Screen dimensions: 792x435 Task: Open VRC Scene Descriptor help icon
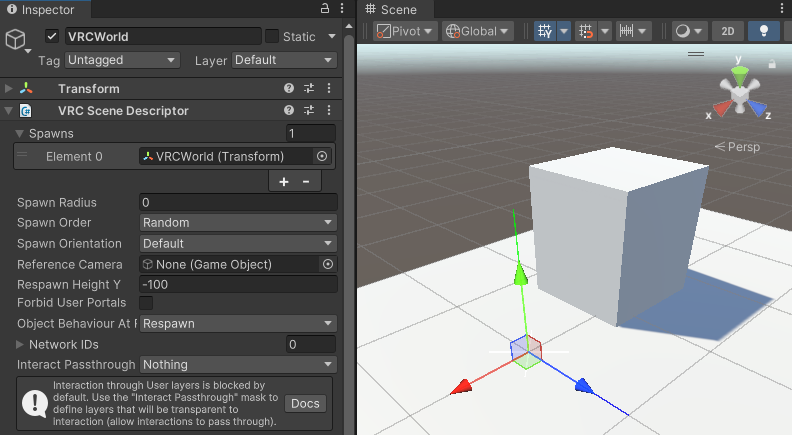[289, 110]
